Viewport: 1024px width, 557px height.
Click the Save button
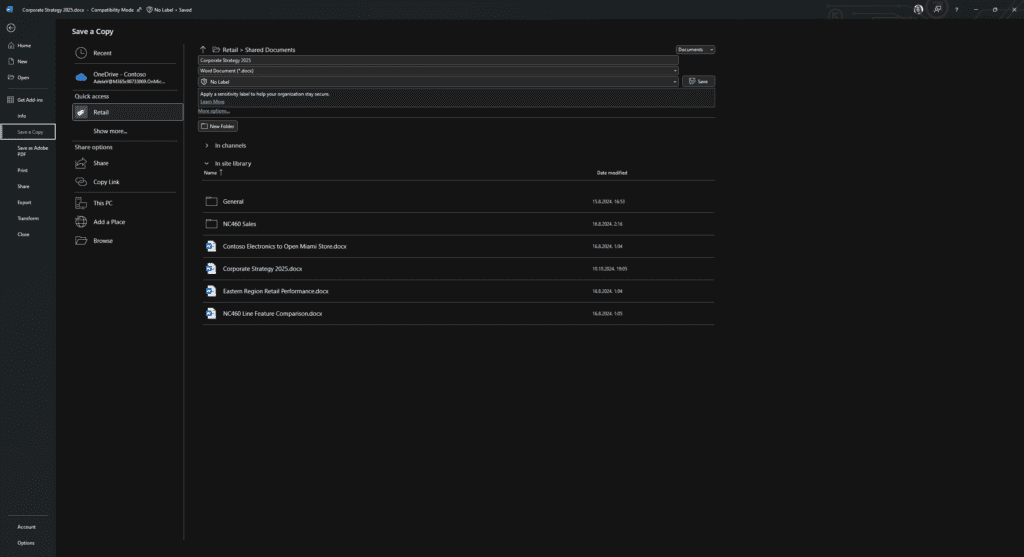point(699,82)
